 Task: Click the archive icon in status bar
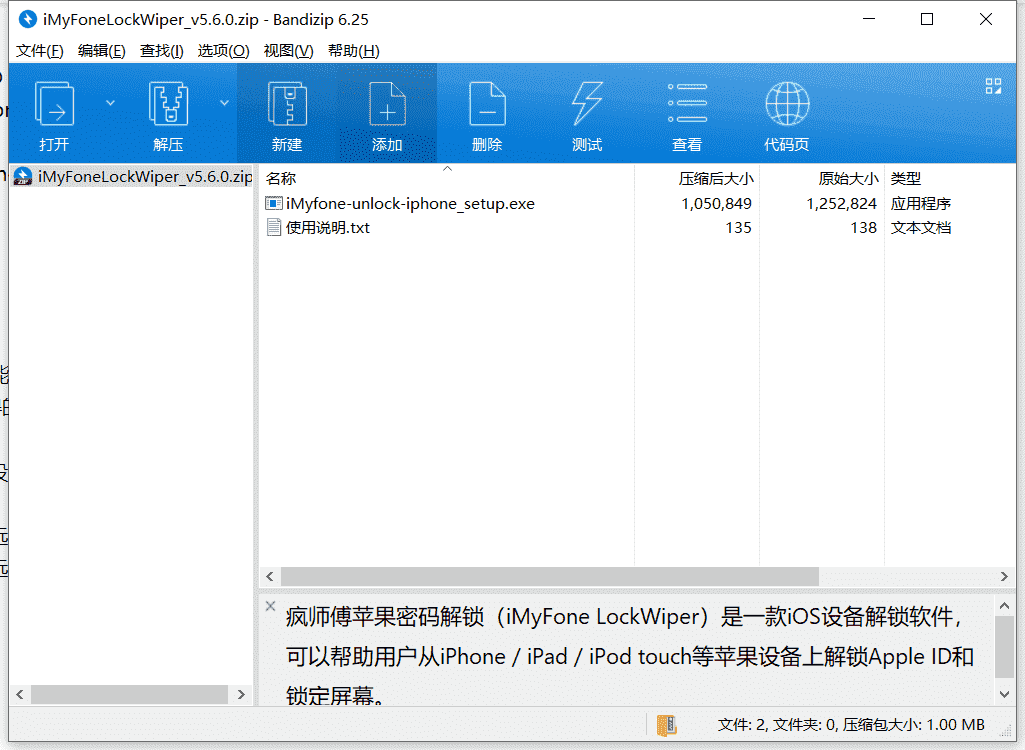pyautogui.click(x=666, y=724)
